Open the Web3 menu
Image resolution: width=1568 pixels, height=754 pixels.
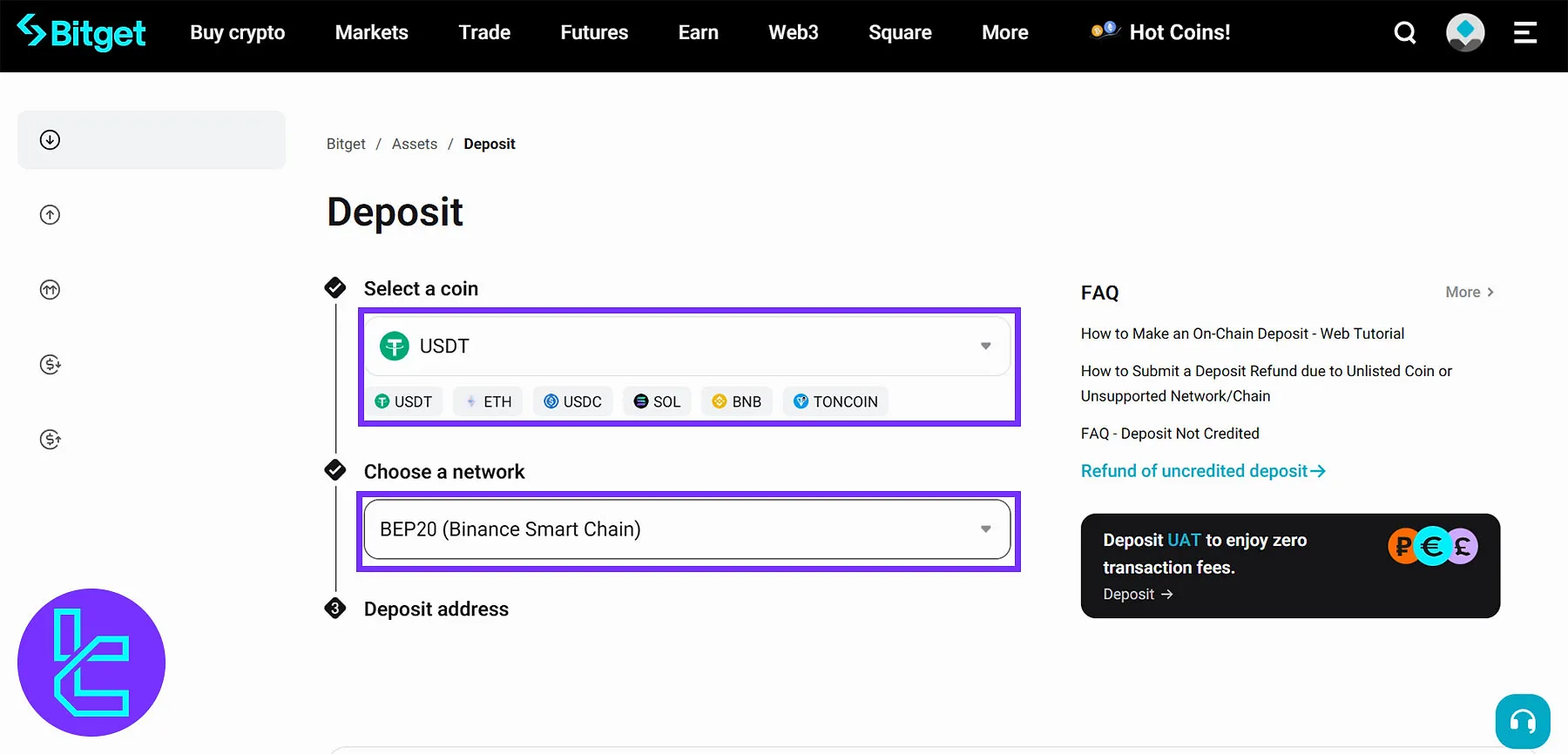pyautogui.click(x=794, y=33)
